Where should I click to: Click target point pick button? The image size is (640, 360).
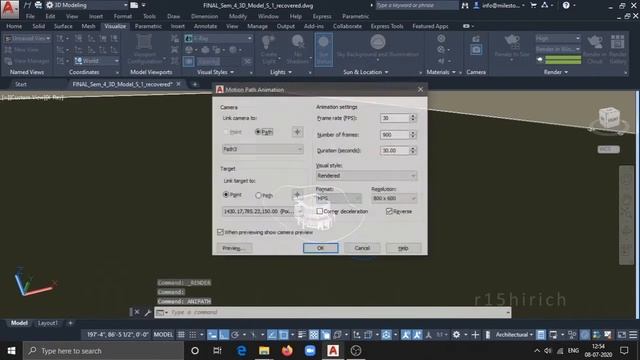pyautogui.click(x=297, y=195)
